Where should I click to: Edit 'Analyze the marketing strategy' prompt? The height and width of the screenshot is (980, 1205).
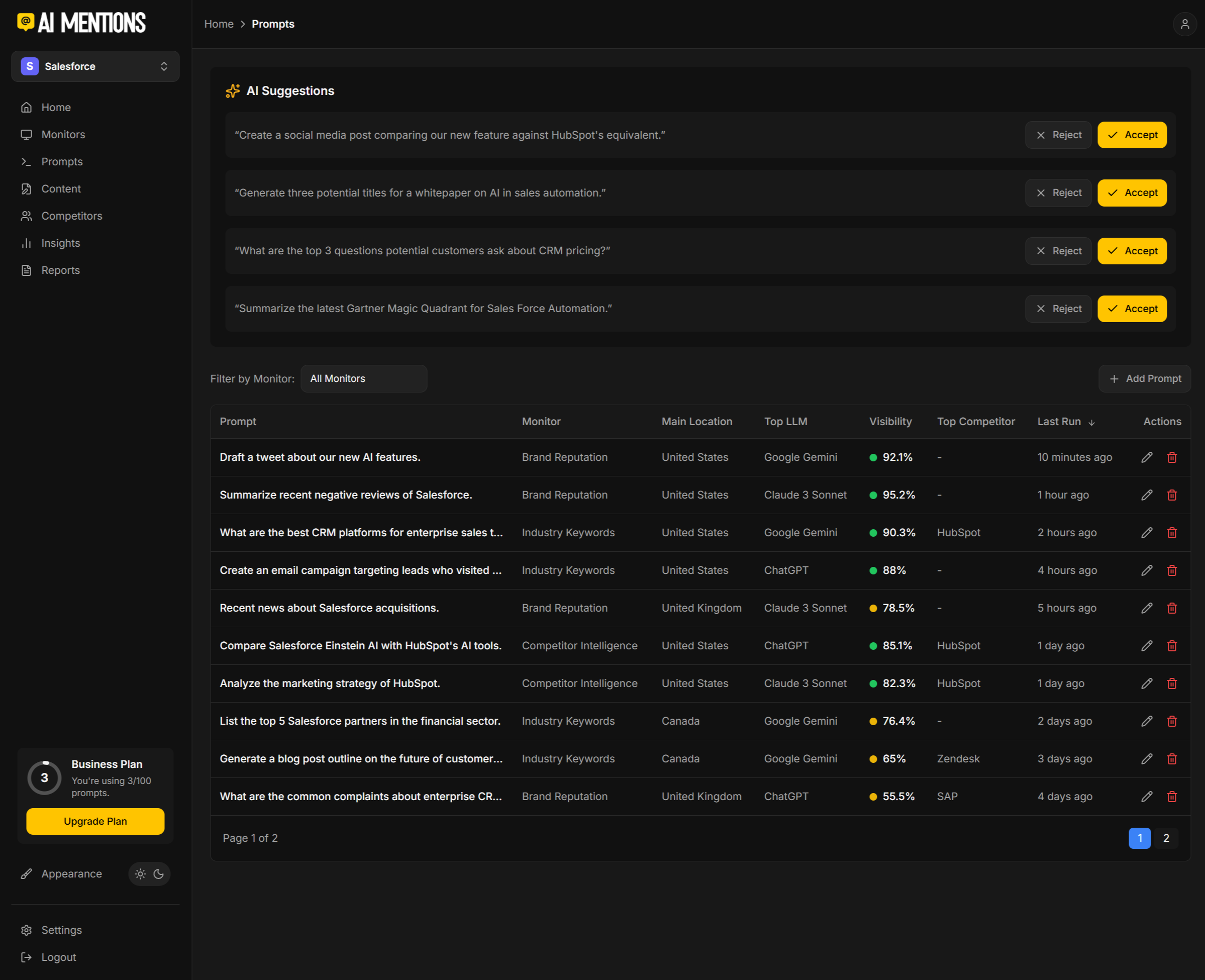[x=1147, y=683]
